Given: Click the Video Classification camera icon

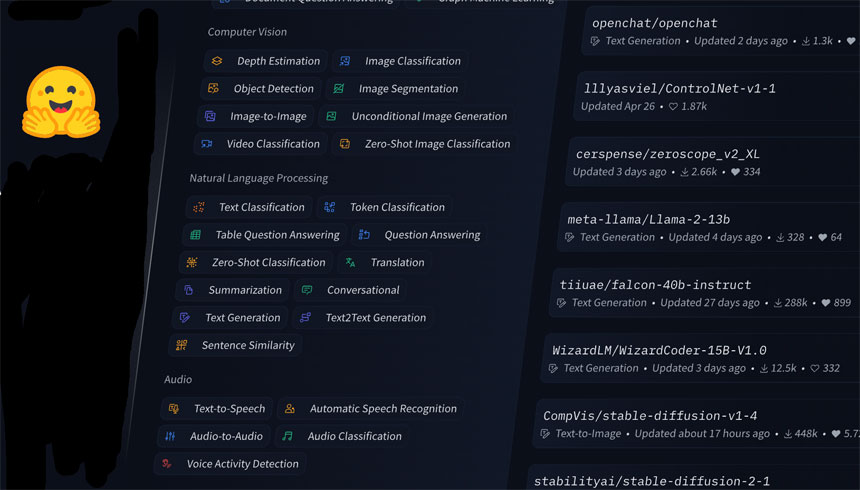Looking at the screenshot, I should 206,144.
